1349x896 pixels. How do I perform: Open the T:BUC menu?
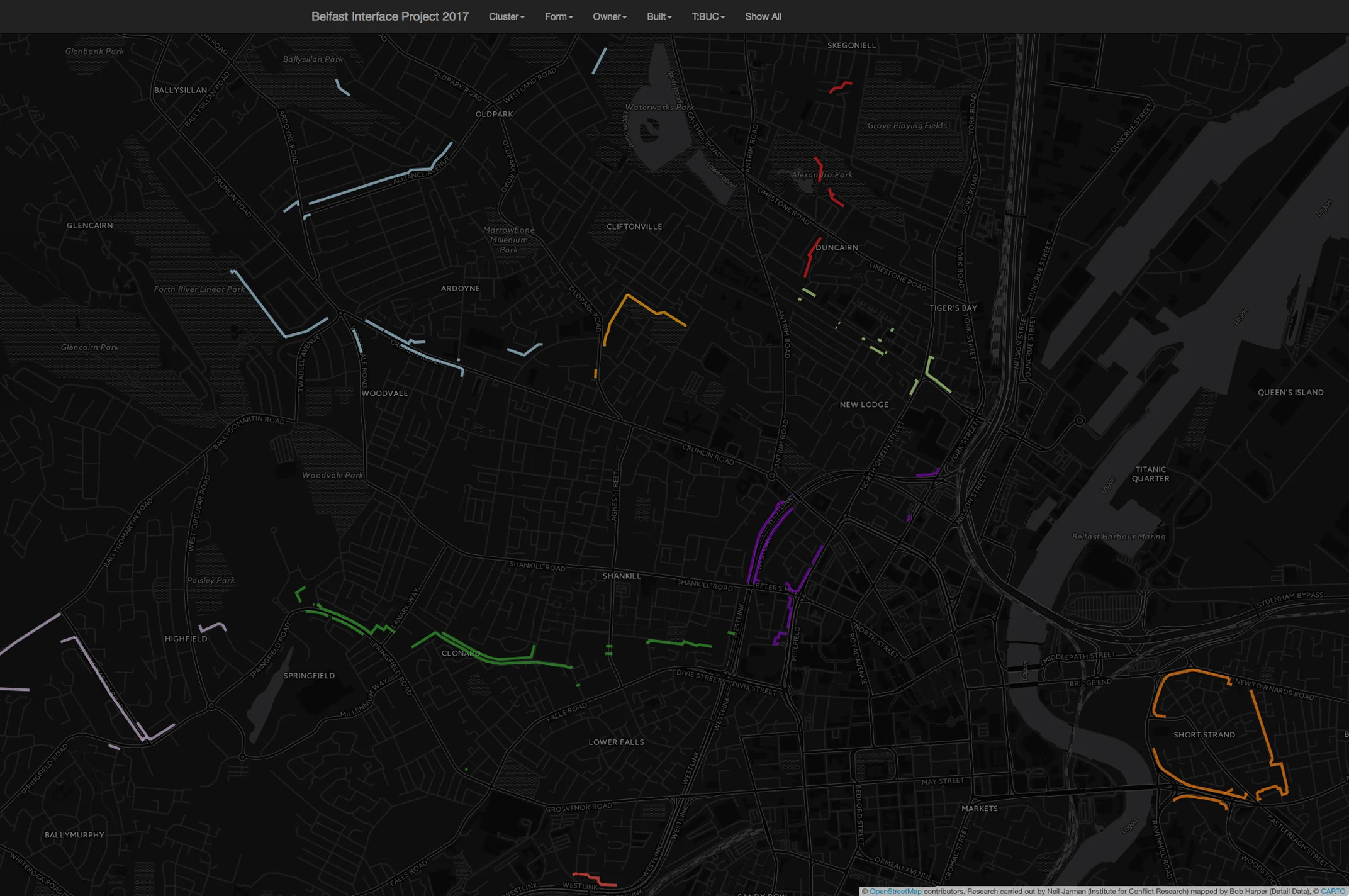(x=708, y=17)
